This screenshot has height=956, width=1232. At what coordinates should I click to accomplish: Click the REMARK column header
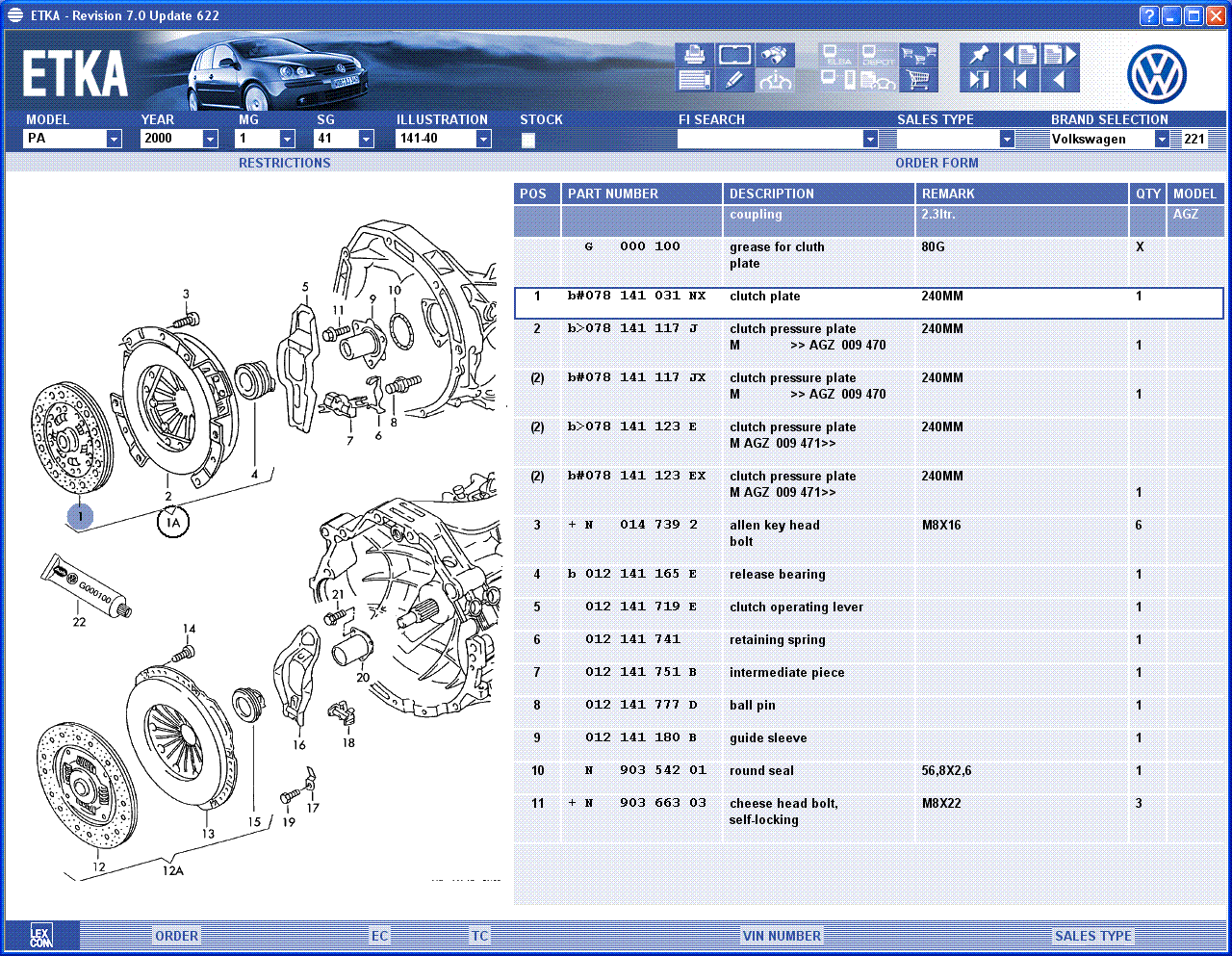1022,194
